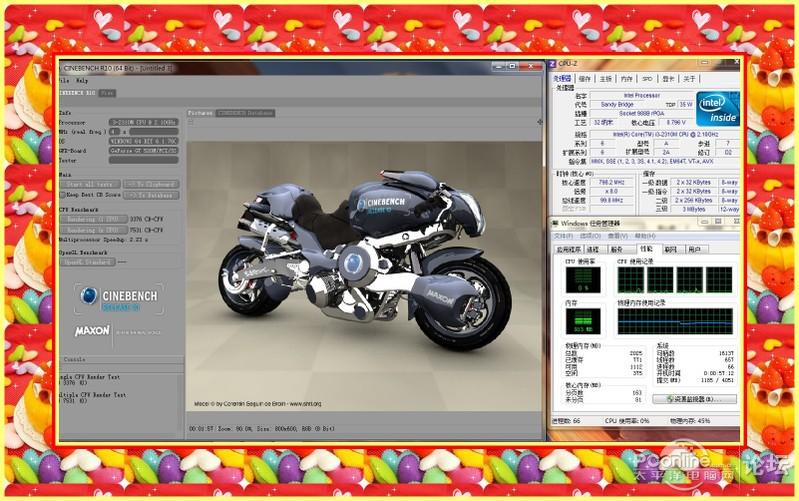Run the Rendering (1 CPU) benchmark

(93, 219)
